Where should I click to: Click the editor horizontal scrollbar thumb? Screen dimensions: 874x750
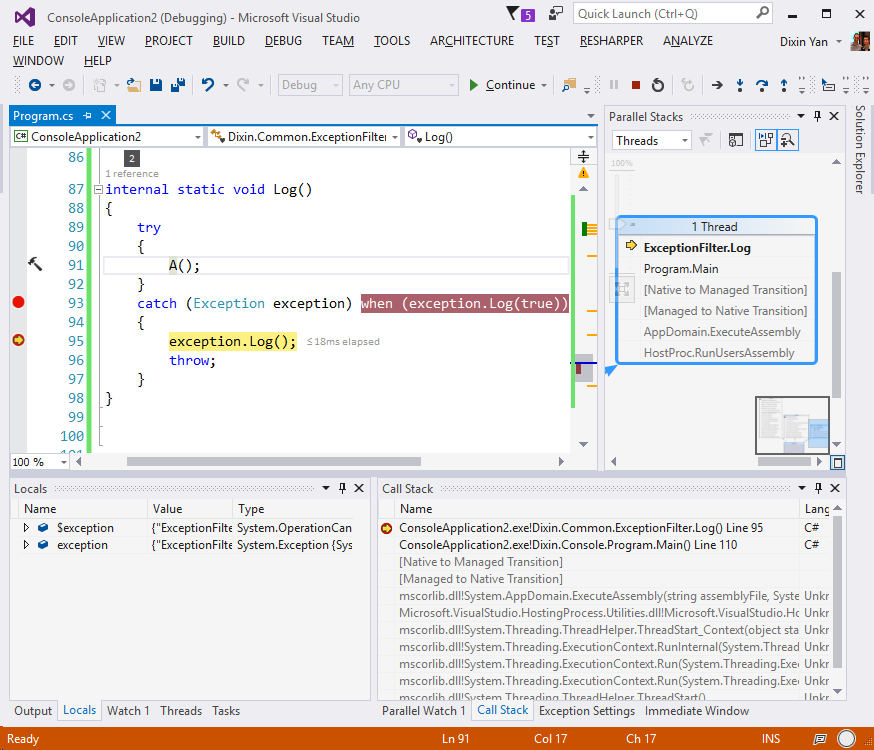274,461
